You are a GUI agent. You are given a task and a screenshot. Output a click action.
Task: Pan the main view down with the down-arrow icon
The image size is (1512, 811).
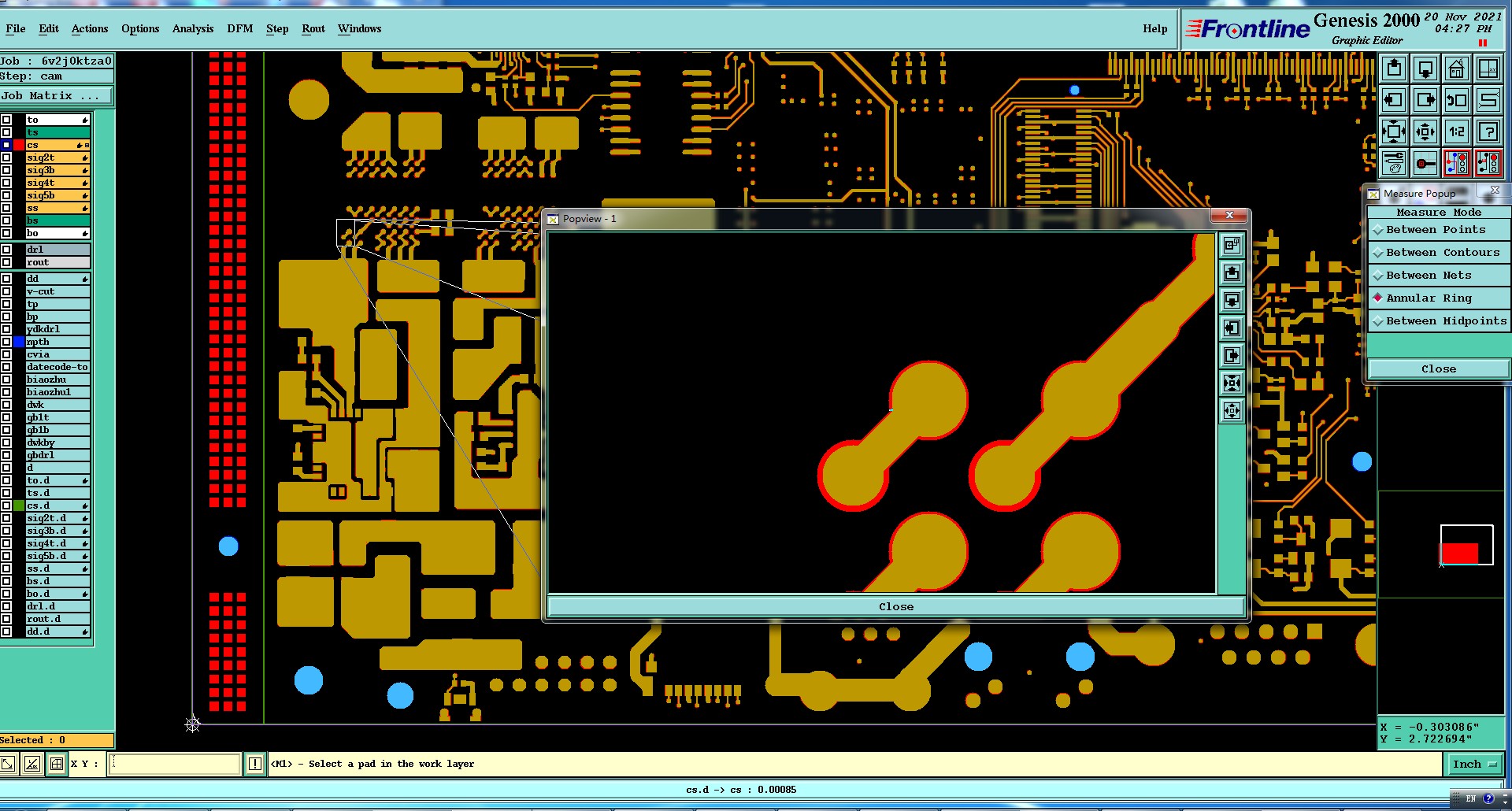(x=1425, y=69)
